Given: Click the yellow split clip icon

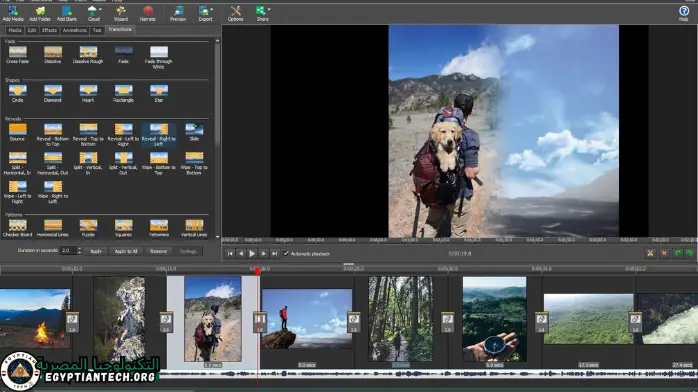Looking at the screenshot, I should click(650, 253).
